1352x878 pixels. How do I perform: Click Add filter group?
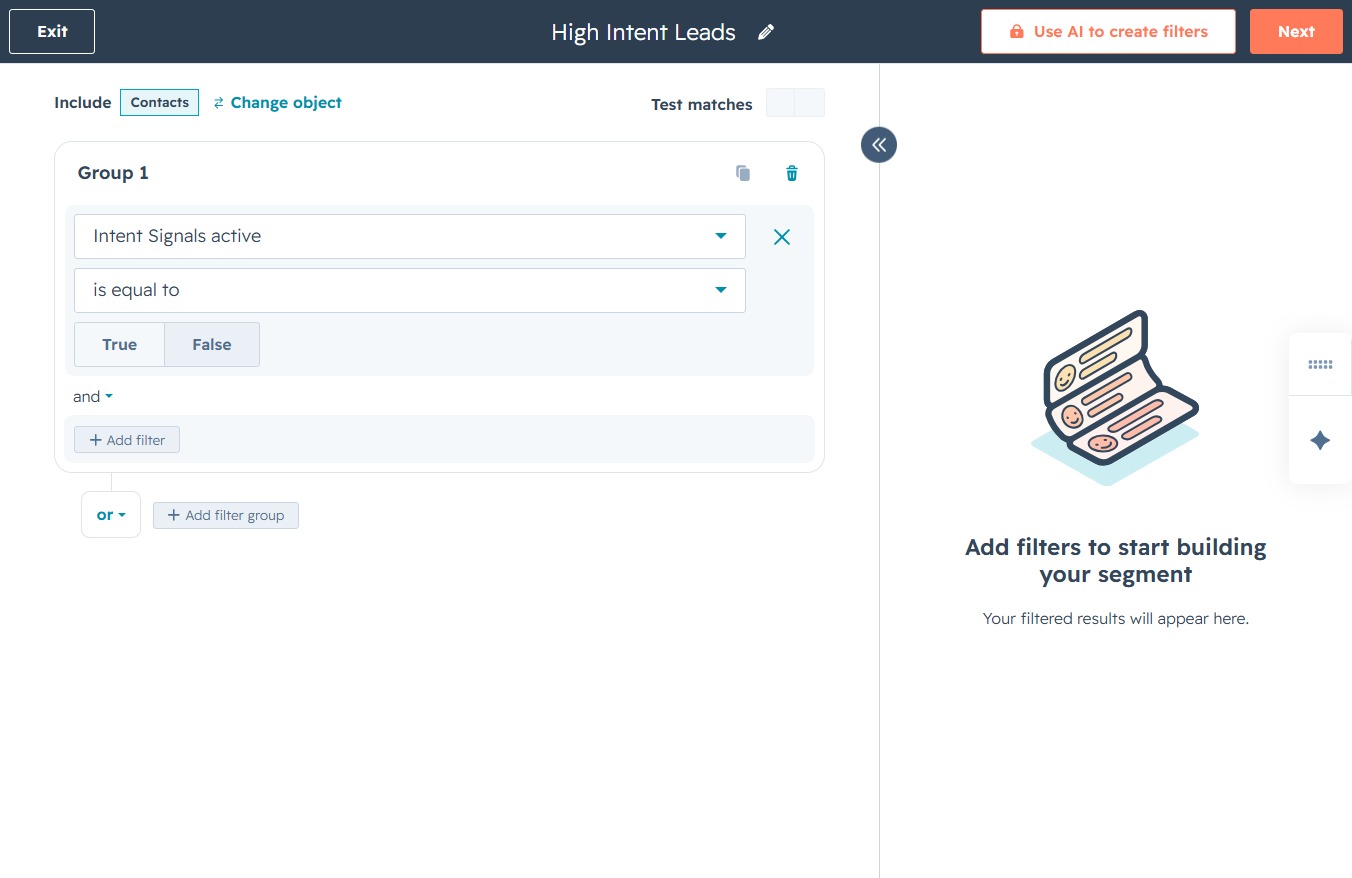[226, 515]
